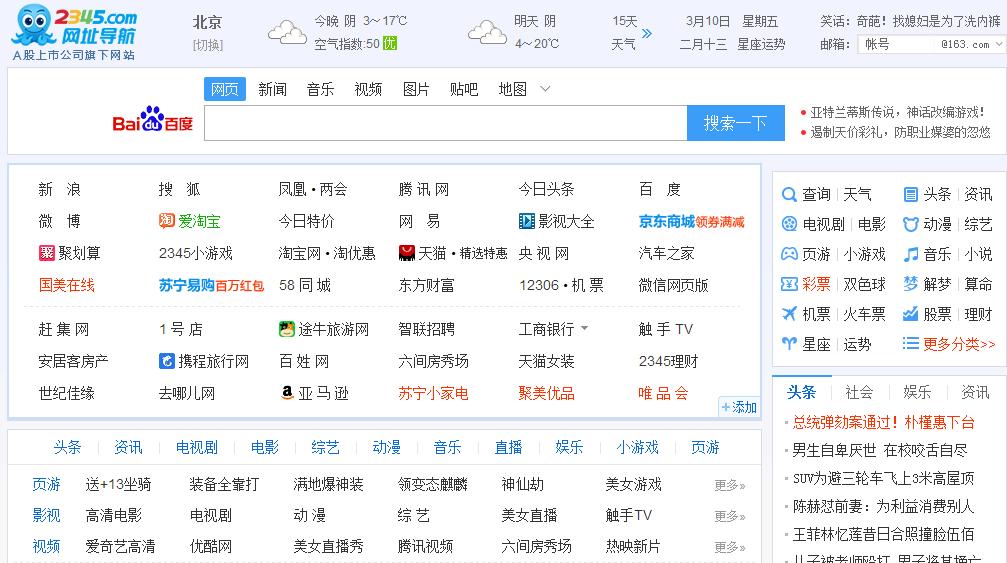Click the 3月10日 date link
1007x563 pixels.
[x=708, y=21]
